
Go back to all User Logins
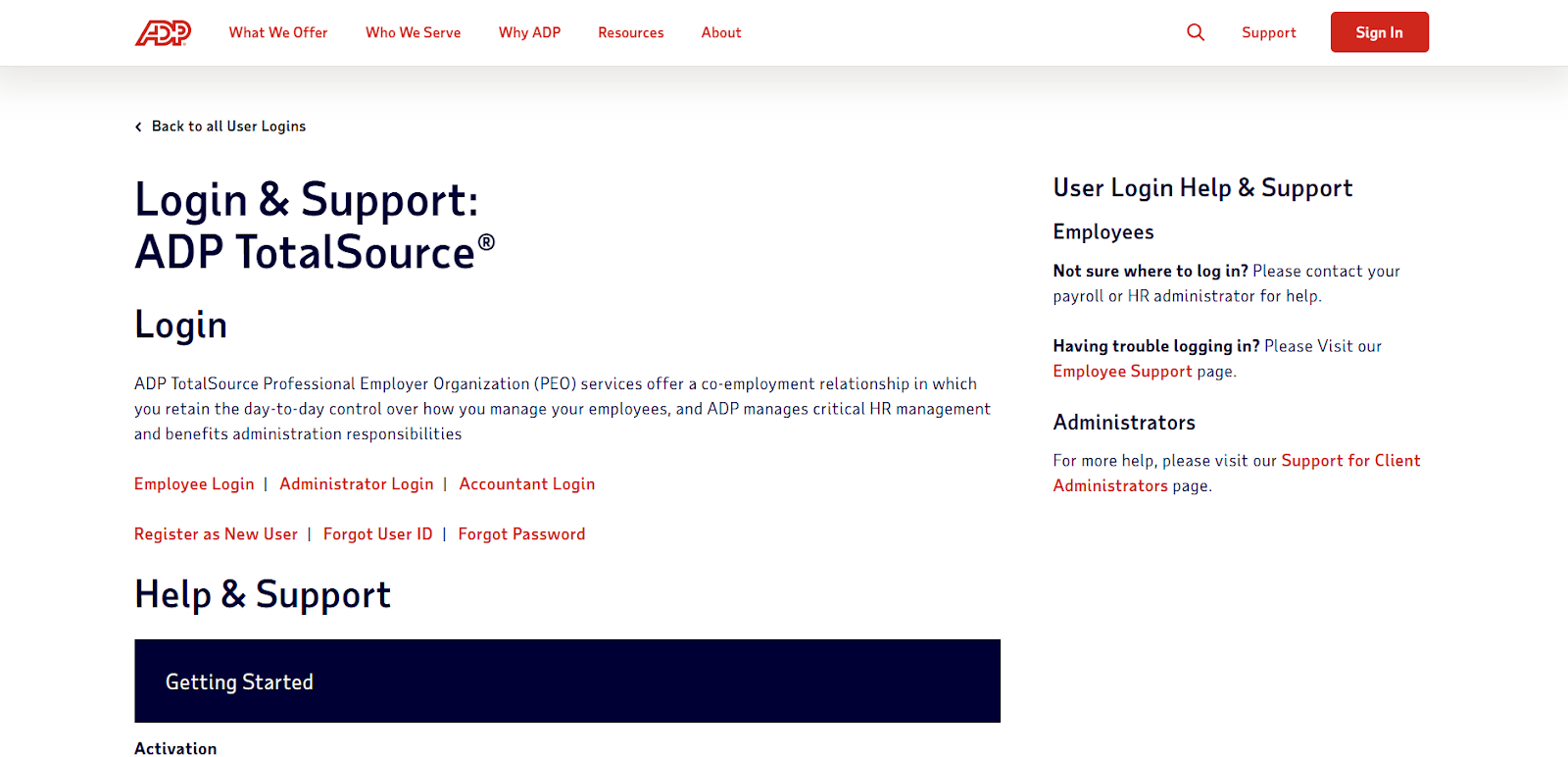228,126
